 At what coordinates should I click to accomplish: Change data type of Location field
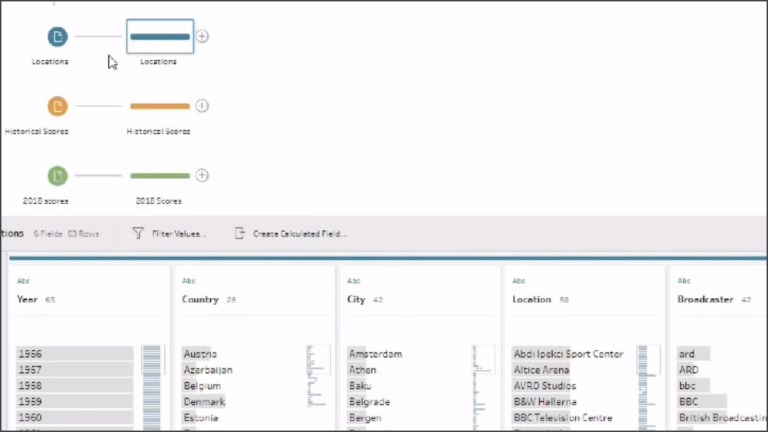(519, 281)
